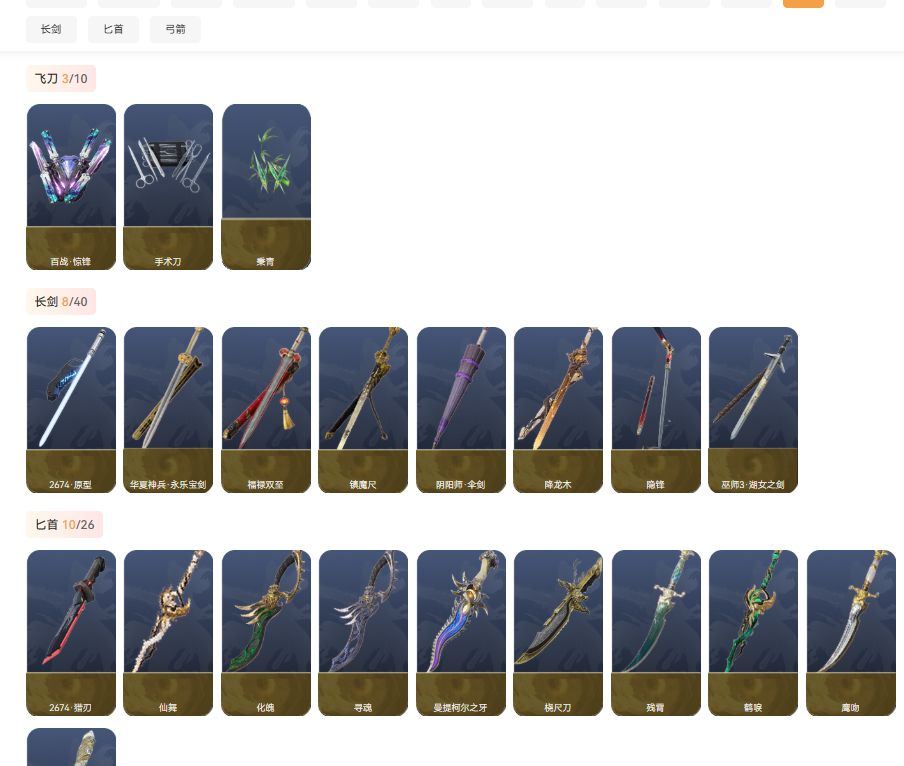Click the 匕首 10/26 category label
The height and width of the screenshot is (766, 904).
click(x=65, y=524)
